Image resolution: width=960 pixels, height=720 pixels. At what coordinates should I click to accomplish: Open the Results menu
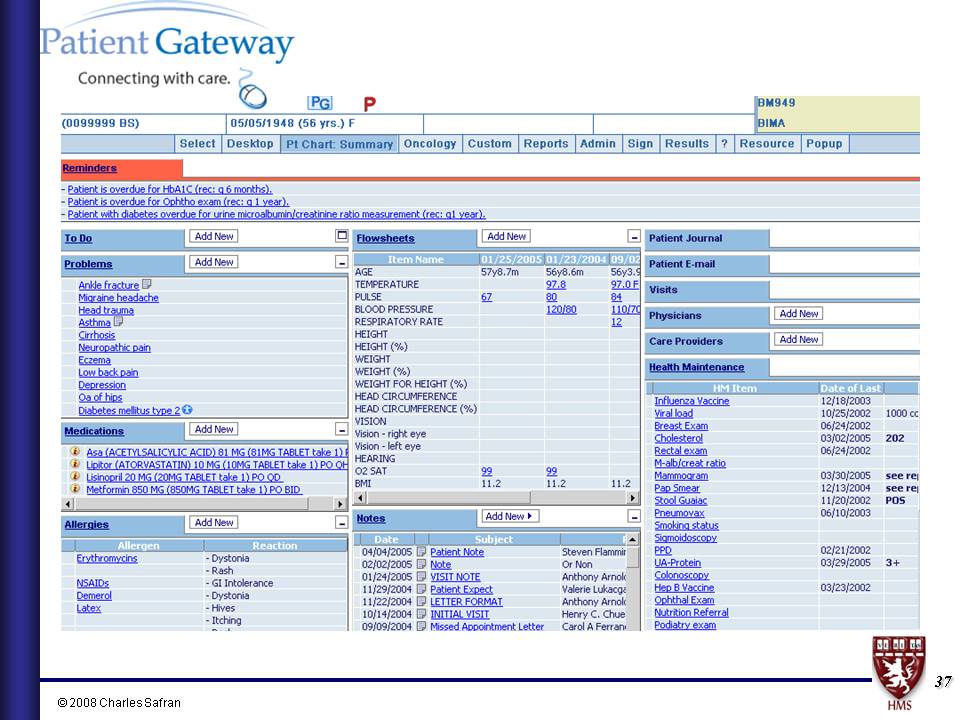click(686, 143)
